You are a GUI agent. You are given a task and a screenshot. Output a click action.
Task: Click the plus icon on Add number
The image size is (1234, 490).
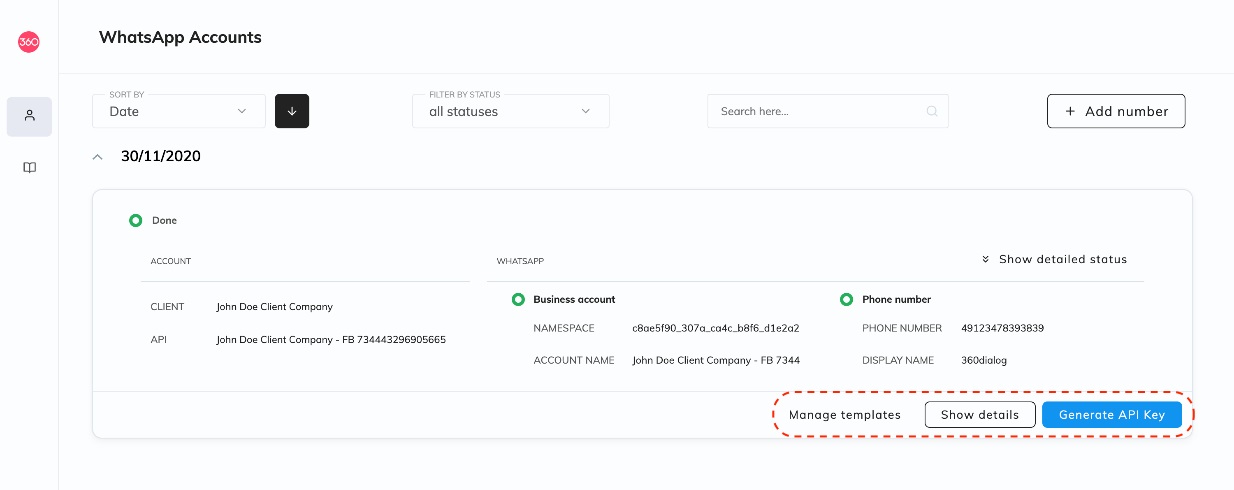pyautogui.click(x=1070, y=111)
